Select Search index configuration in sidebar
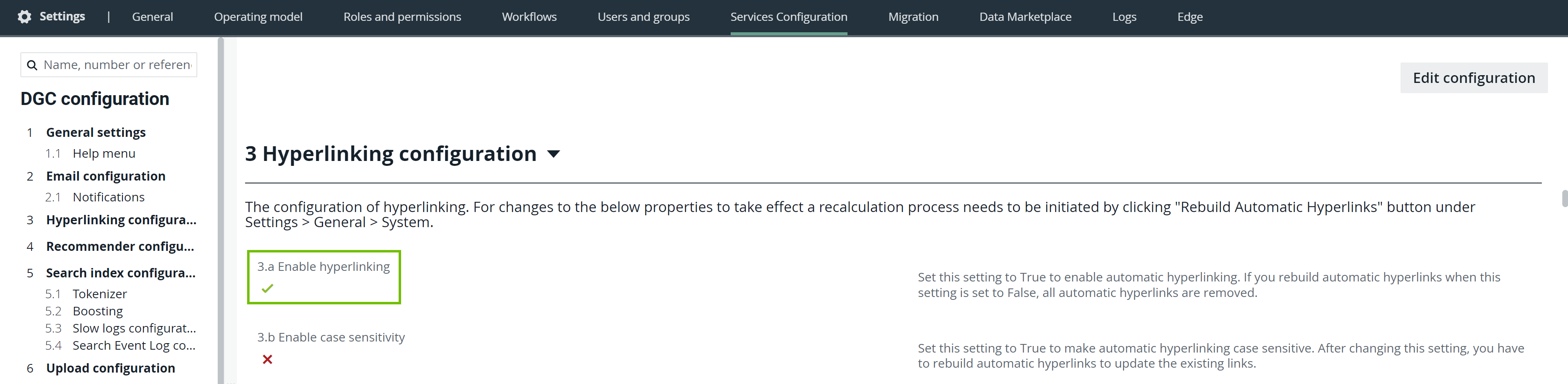The height and width of the screenshot is (384, 1568). click(x=120, y=273)
